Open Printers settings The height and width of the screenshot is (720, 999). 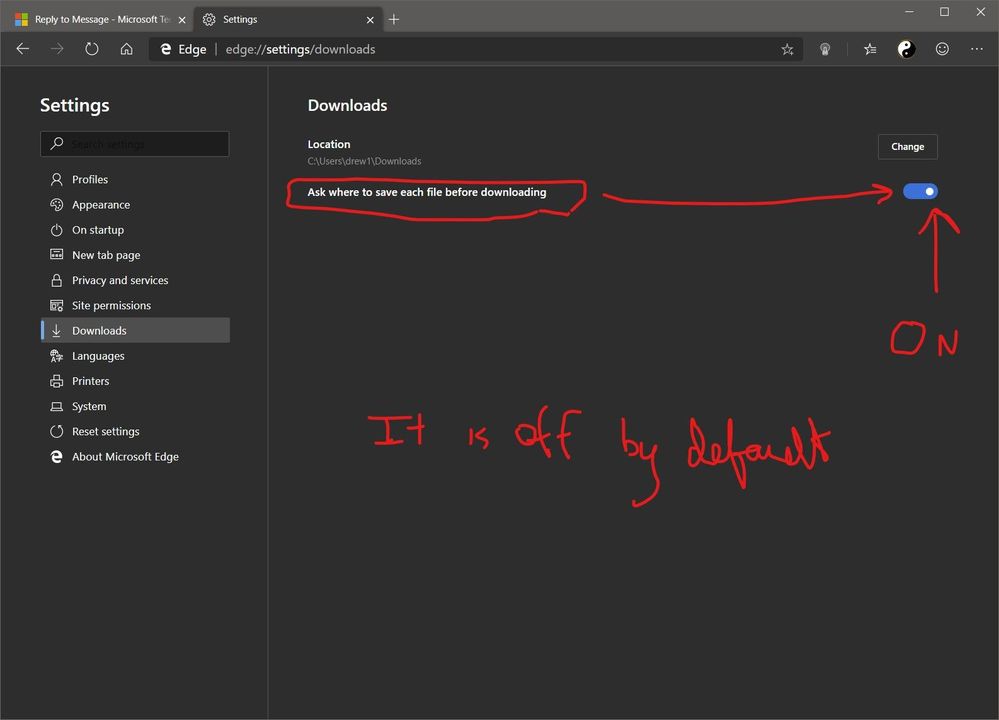135,381
